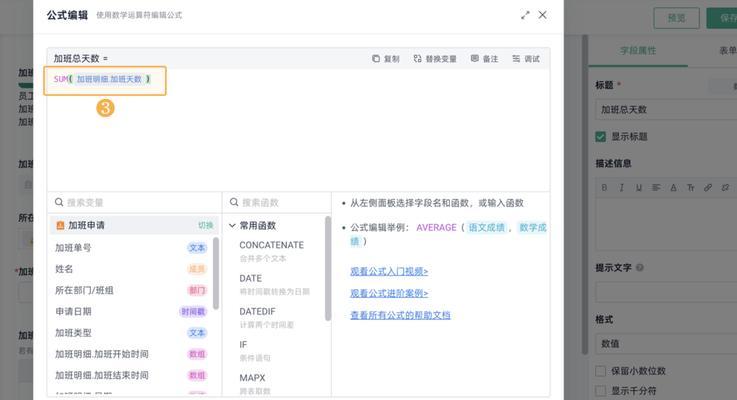Open 查看所有公式的帮助文档 link
Screen dimensions: 737x400
point(400,315)
